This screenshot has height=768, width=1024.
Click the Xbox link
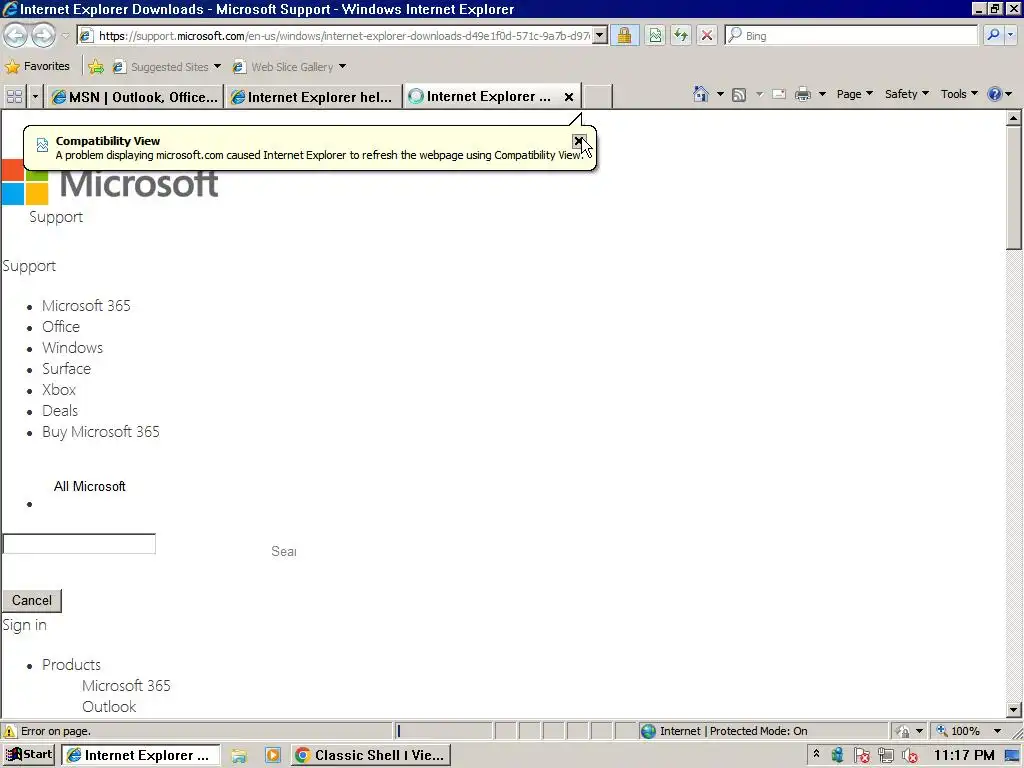click(x=59, y=390)
